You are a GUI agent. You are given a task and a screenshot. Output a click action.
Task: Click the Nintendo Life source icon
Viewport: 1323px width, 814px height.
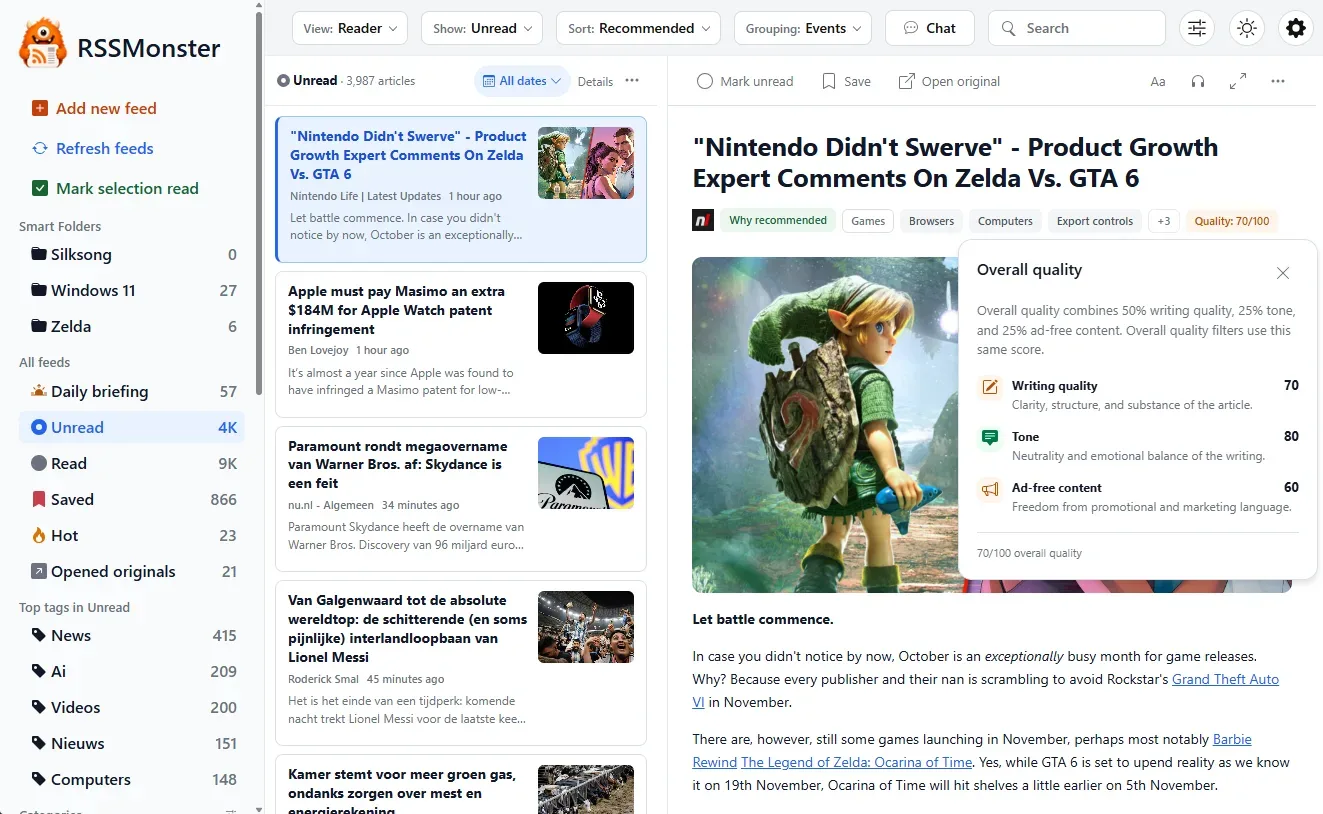click(703, 221)
